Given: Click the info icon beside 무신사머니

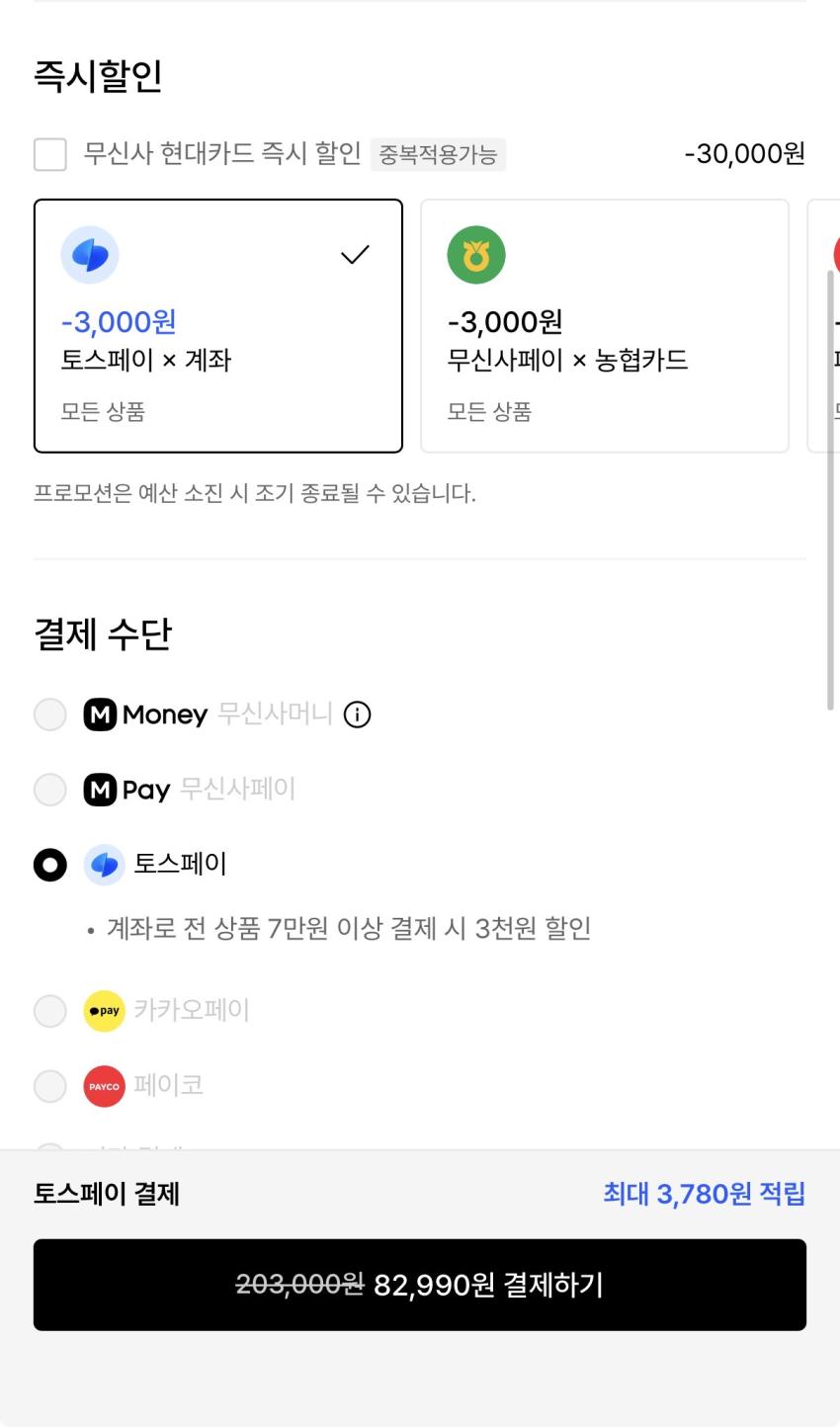Looking at the screenshot, I should pos(357,714).
